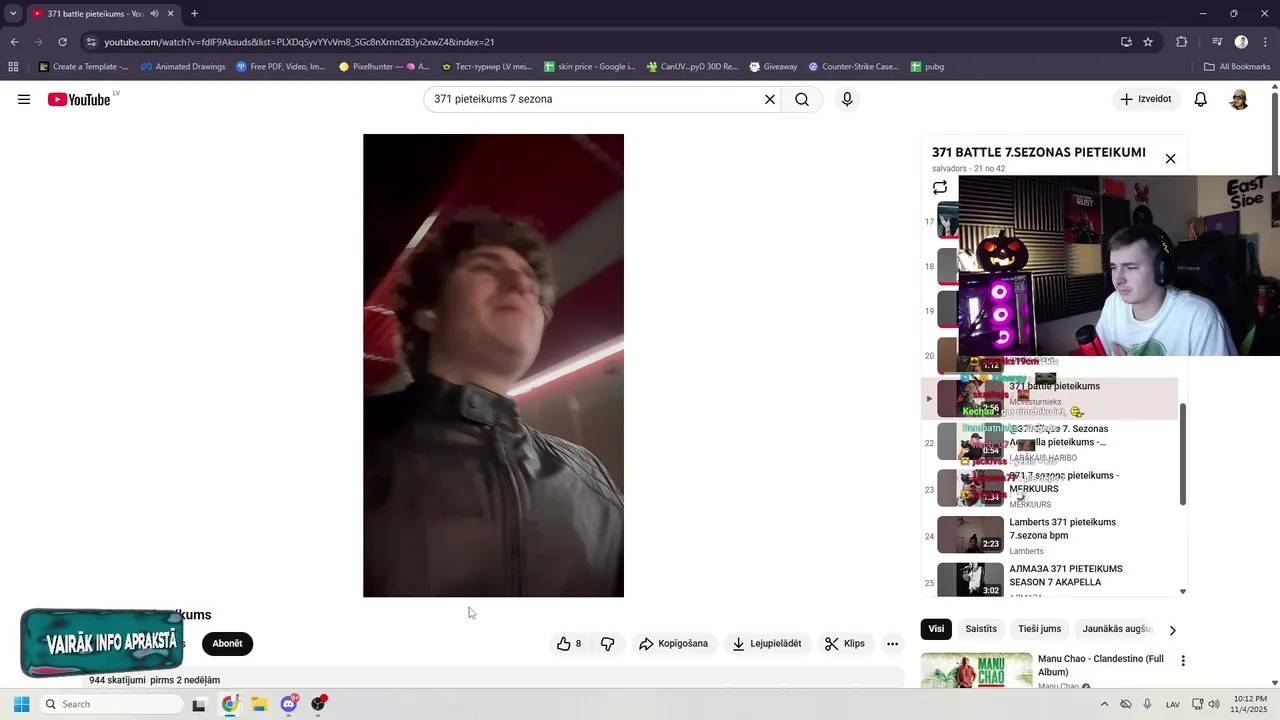Click the playing video to pause
This screenshot has height=720, width=1280.
click(x=493, y=365)
